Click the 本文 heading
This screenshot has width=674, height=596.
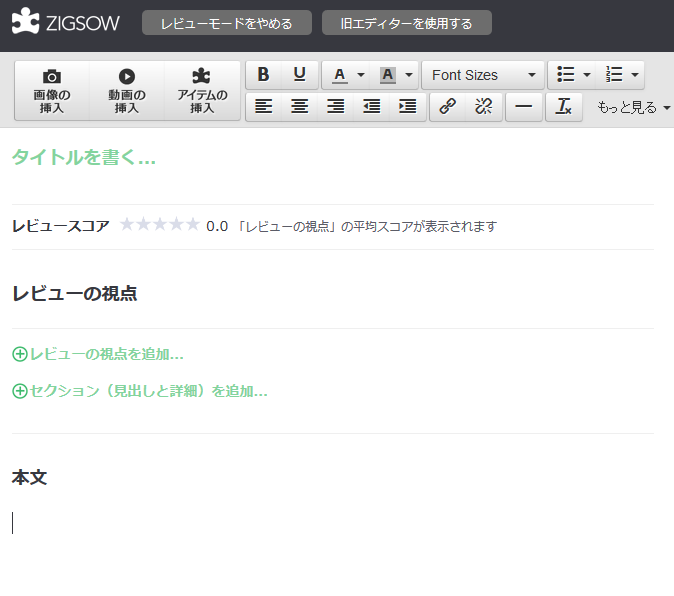tap(29, 477)
